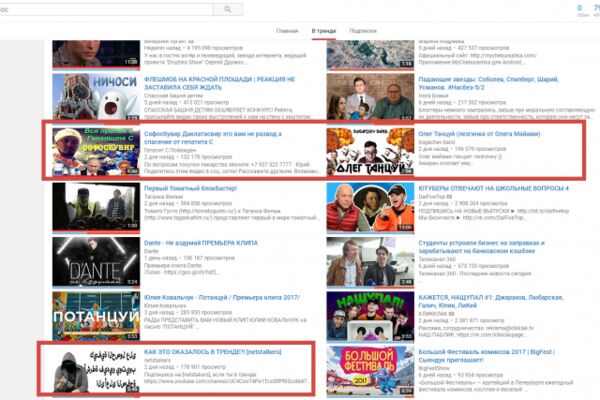Click the D'ANTE music video thumbnail
Screen dimensions: 600x400
click(96, 261)
